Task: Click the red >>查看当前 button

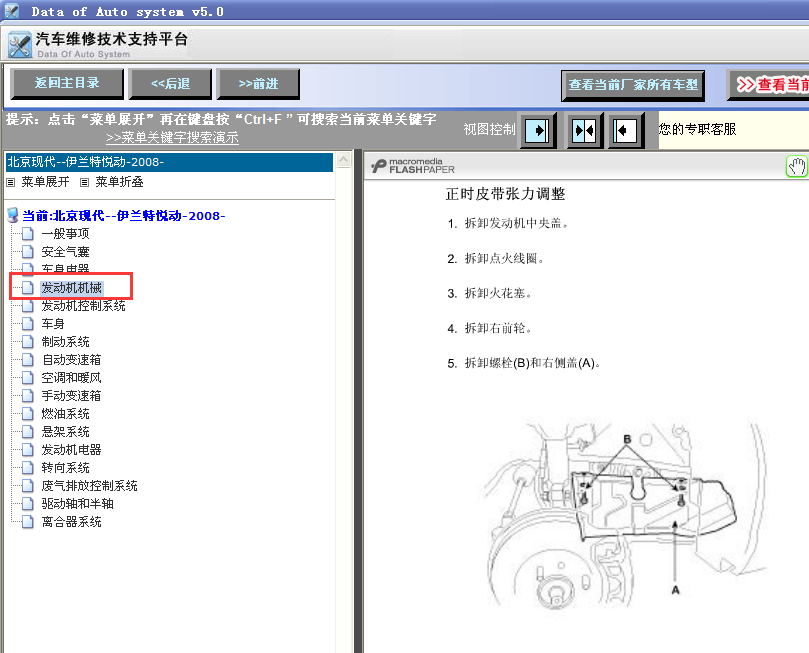Action: (769, 85)
